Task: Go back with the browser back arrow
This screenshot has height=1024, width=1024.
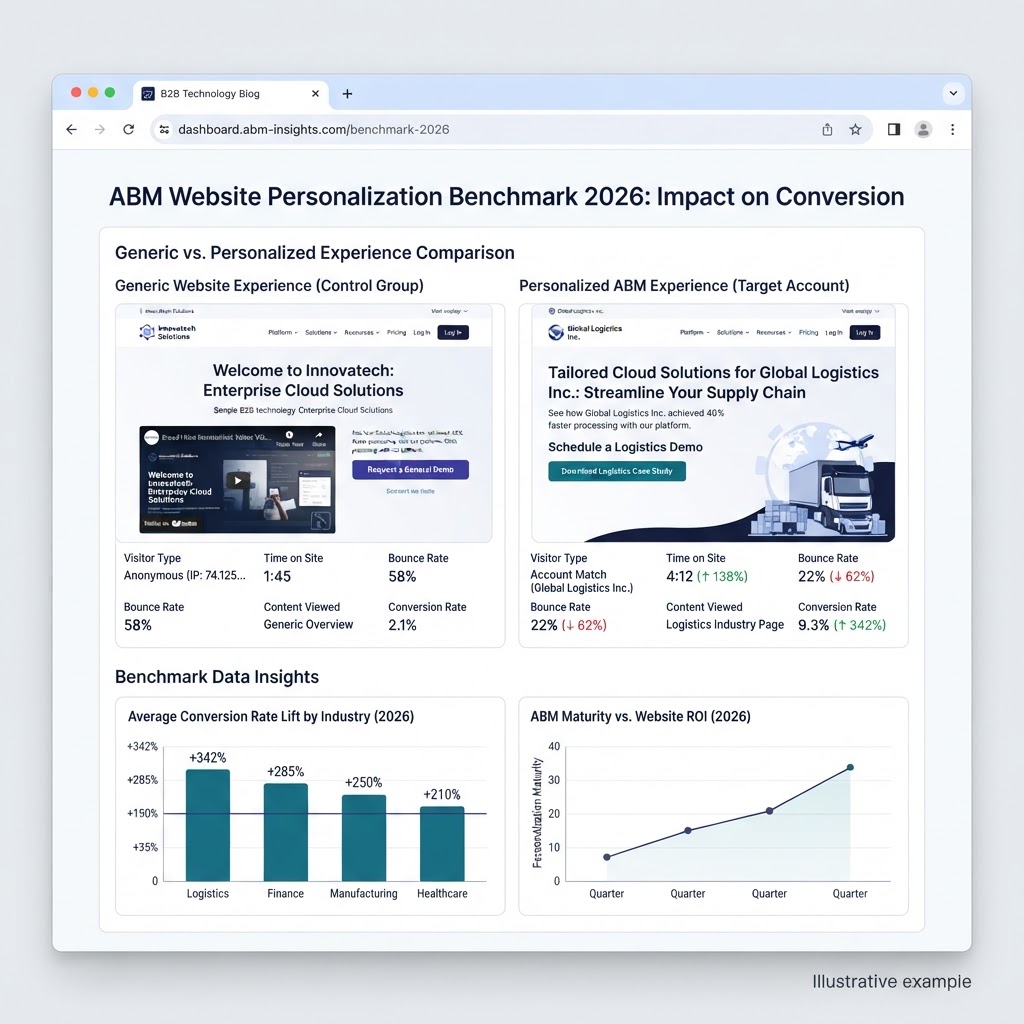Action: 72,129
